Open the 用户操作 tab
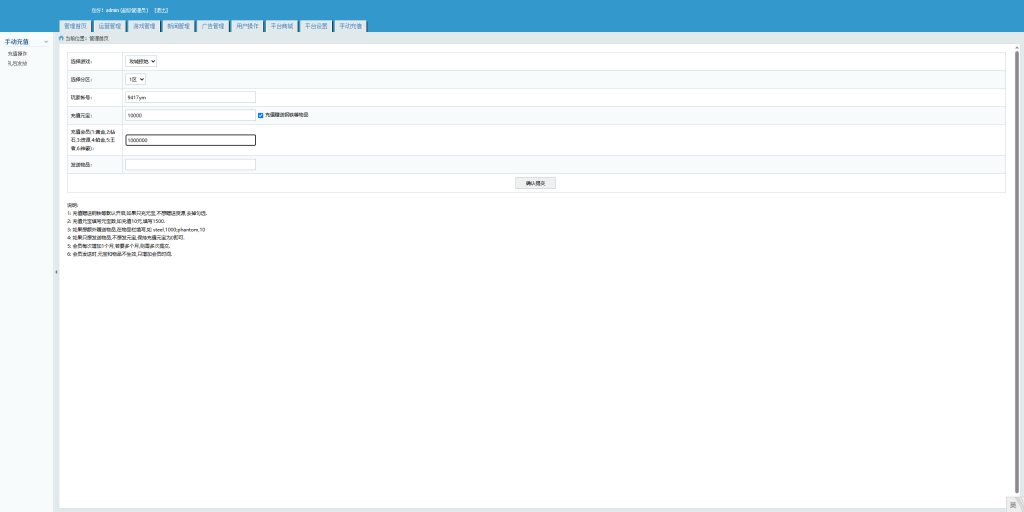This screenshot has height=512, width=1024. (x=247, y=26)
